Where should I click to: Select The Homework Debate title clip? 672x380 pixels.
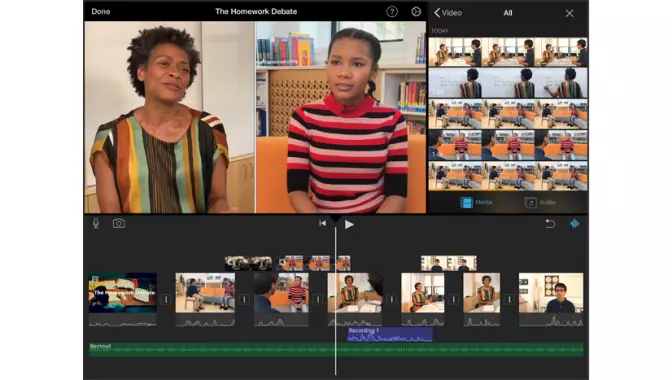123,293
